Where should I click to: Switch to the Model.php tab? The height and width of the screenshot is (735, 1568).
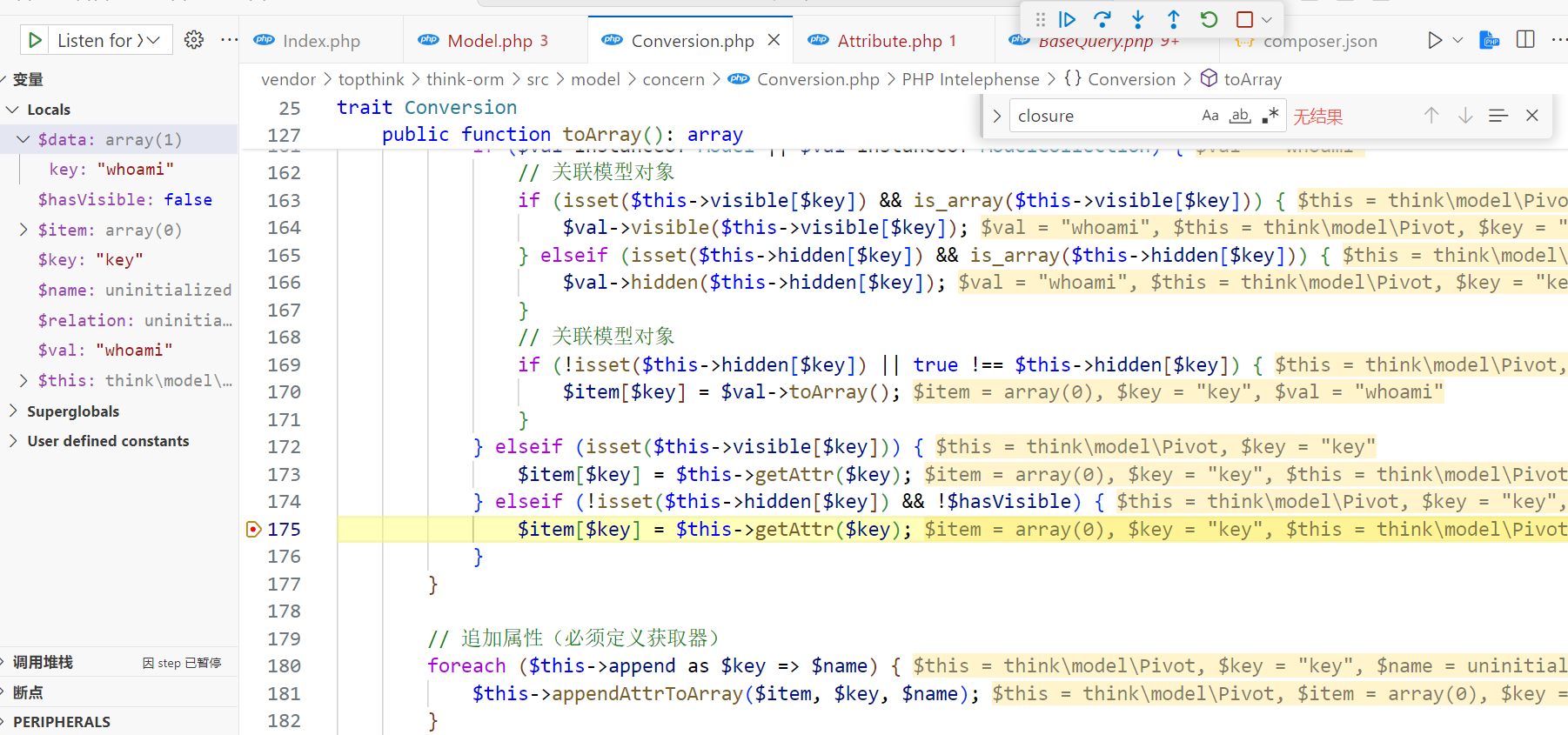click(x=496, y=41)
